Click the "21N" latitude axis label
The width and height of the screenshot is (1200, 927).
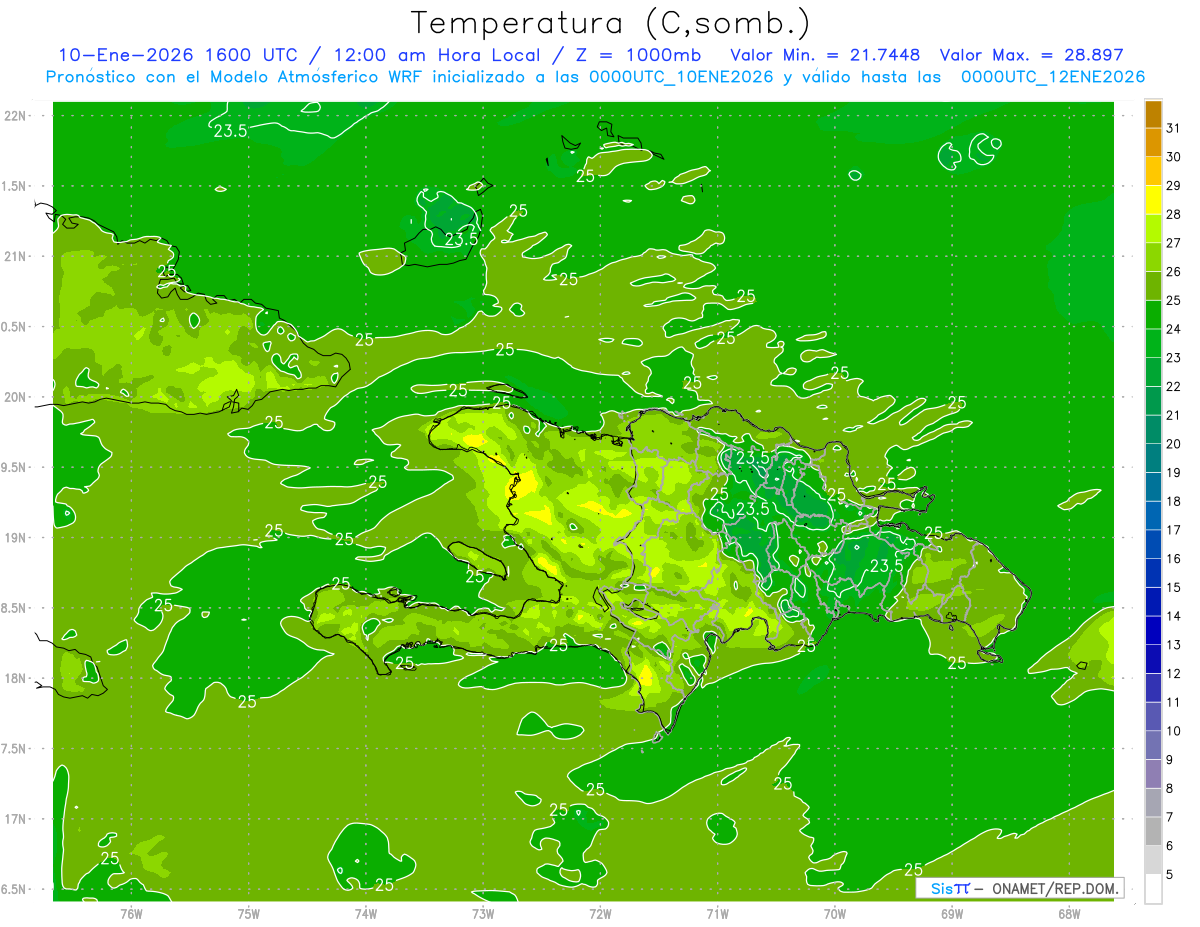coord(16,256)
